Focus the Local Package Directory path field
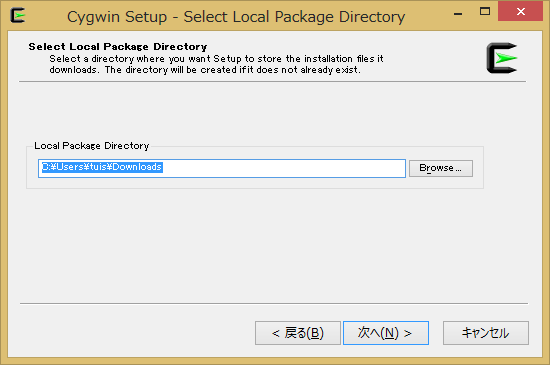 coord(222,168)
